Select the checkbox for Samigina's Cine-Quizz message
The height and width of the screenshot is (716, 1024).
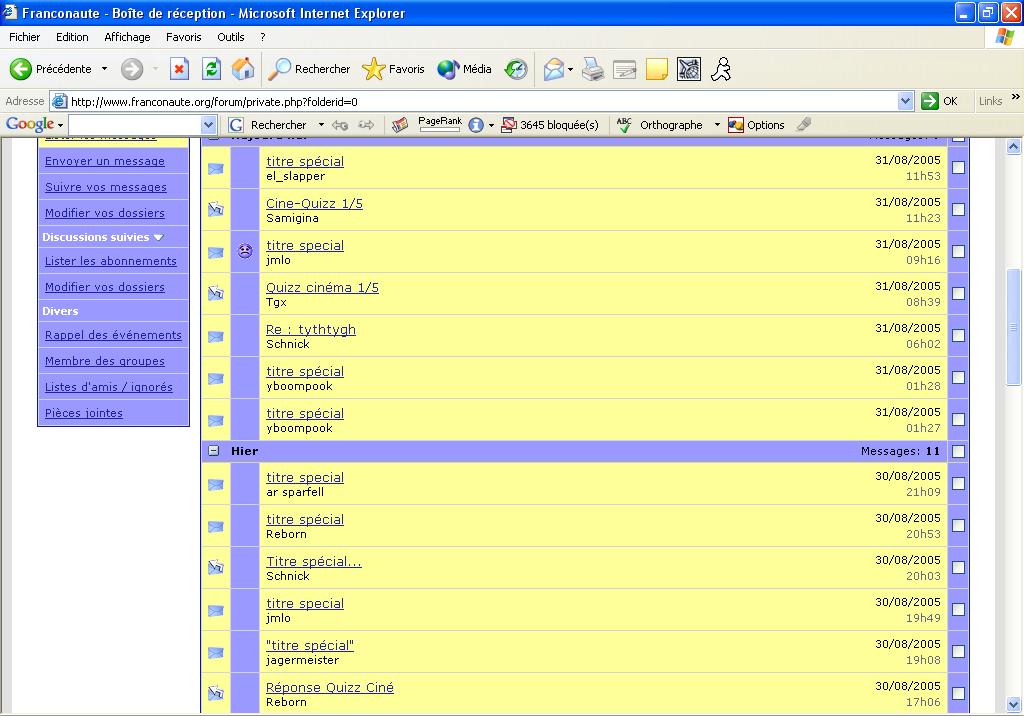pos(958,209)
